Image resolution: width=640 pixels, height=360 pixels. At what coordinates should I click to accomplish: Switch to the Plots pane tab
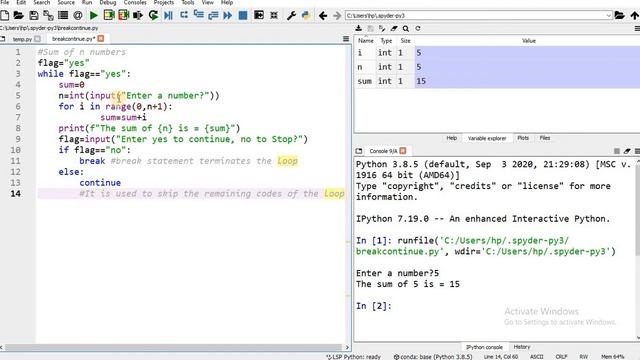point(523,138)
